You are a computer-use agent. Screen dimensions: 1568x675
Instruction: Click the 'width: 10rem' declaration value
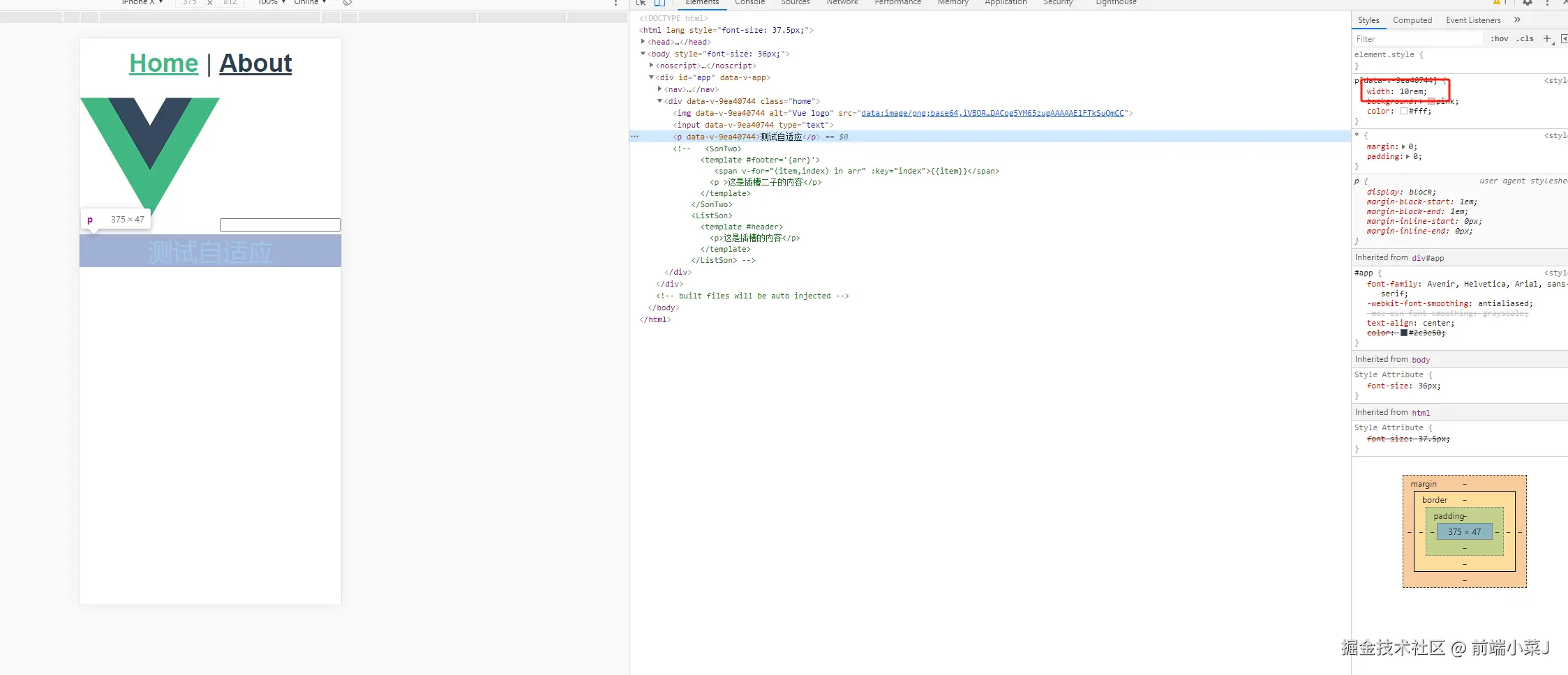pyautogui.click(x=1413, y=92)
